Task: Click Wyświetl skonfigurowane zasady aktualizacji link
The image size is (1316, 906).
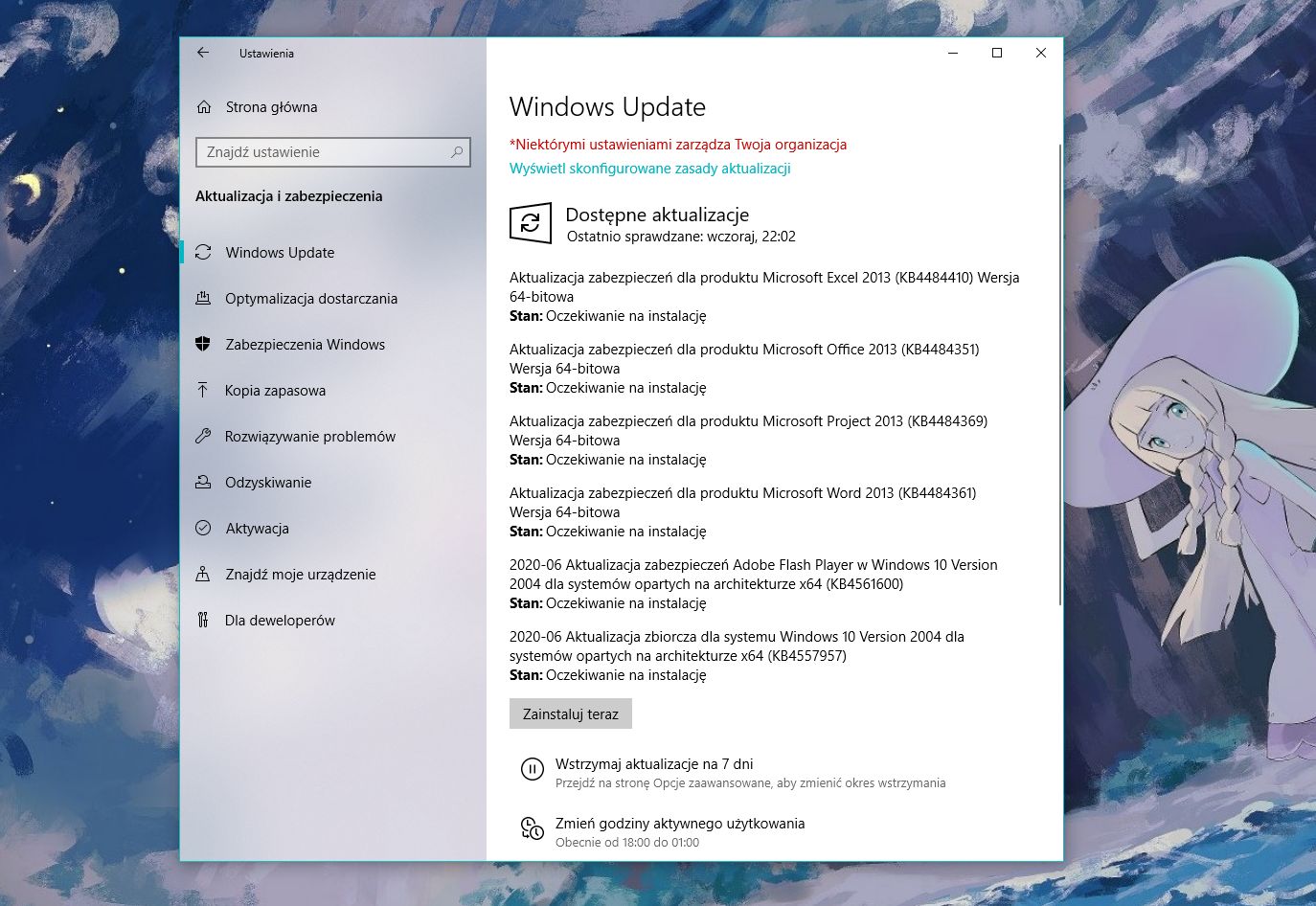Action: (x=650, y=169)
